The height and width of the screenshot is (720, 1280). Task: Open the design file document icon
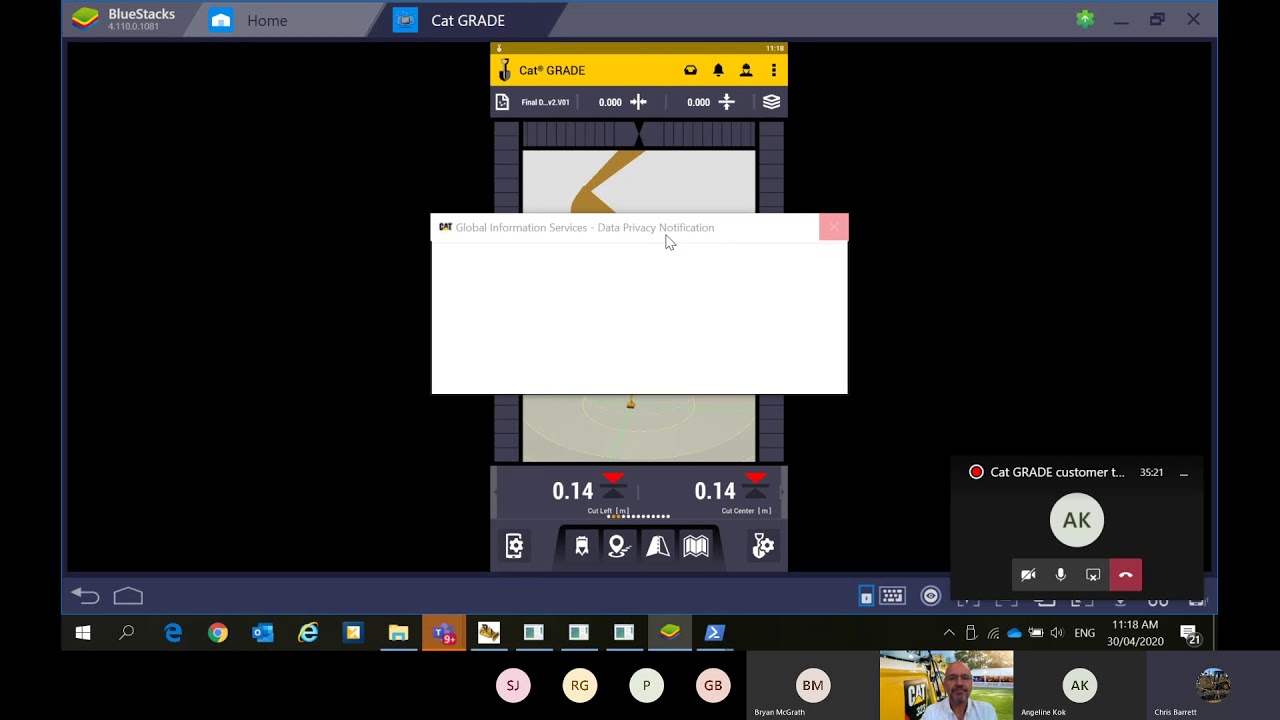502,102
